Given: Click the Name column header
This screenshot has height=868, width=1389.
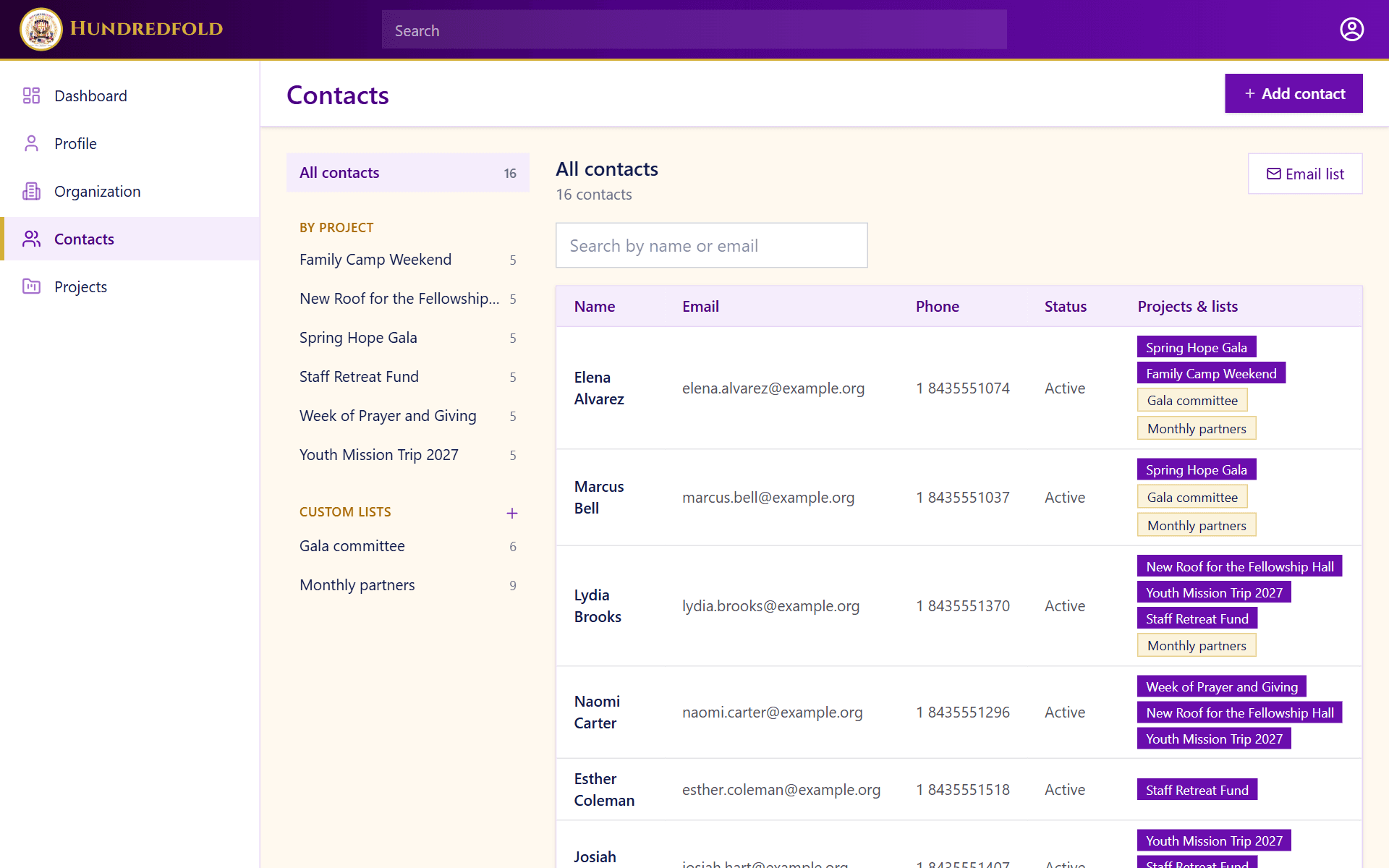Looking at the screenshot, I should 595,306.
